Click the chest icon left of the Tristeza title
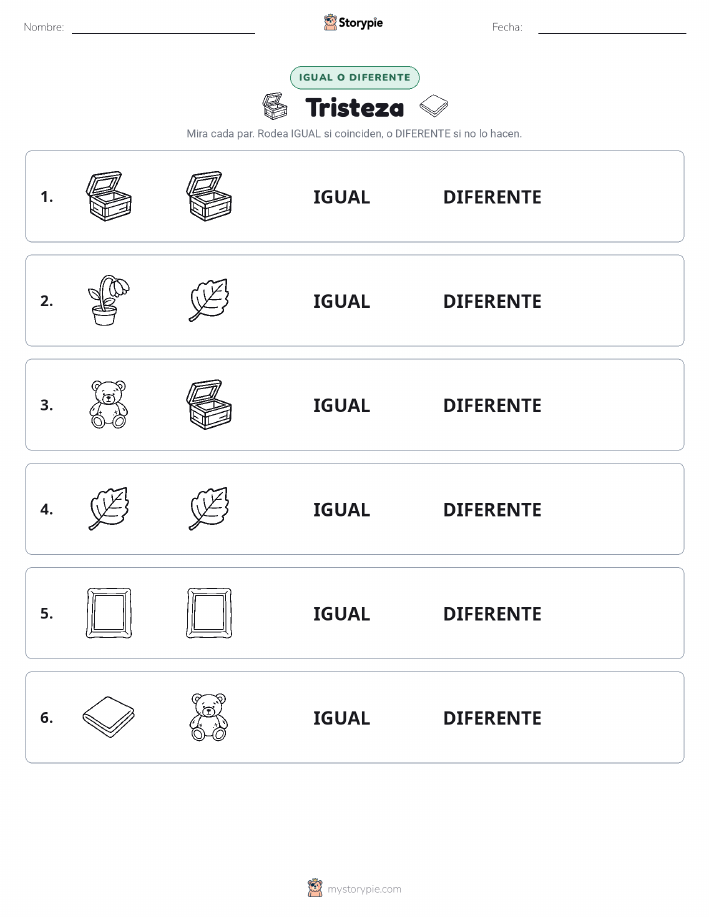 (275, 106)
